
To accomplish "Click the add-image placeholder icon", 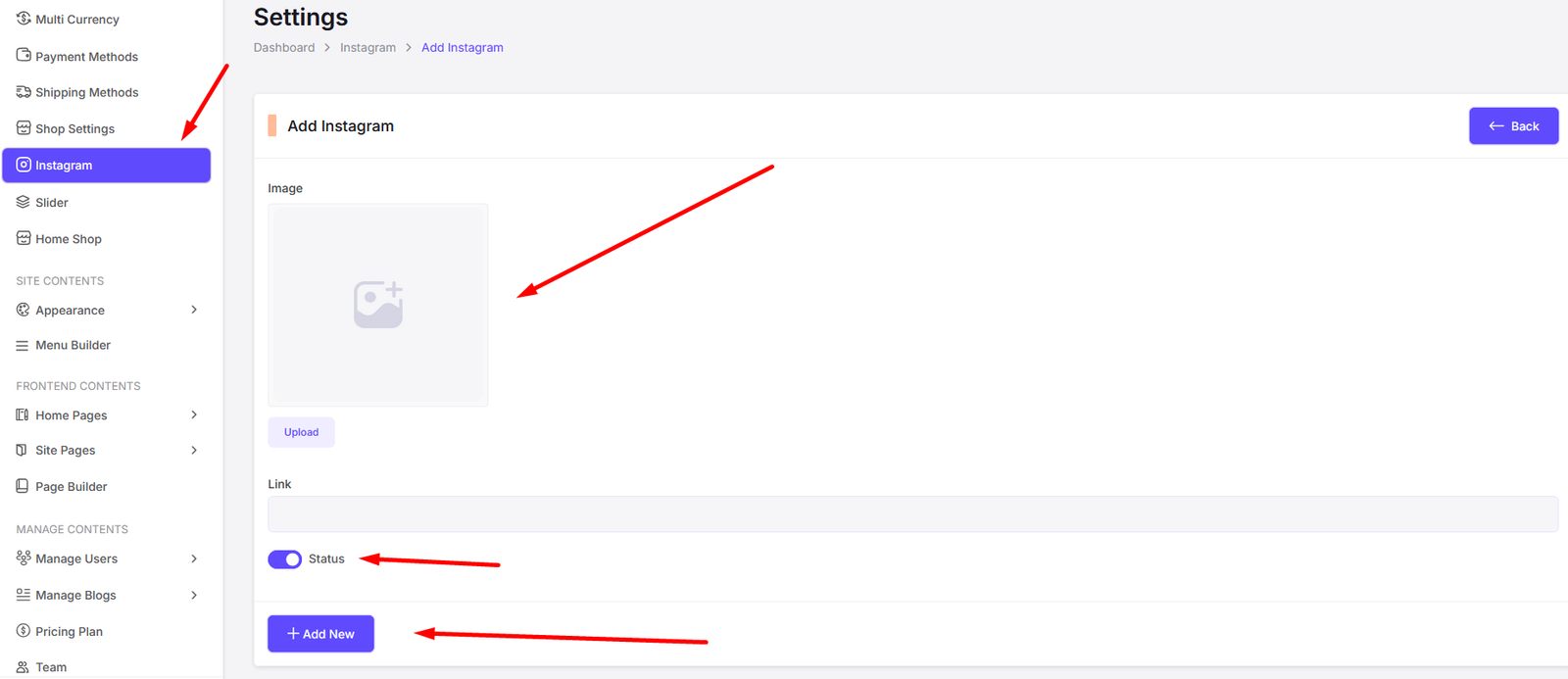I will pos(378,305).
